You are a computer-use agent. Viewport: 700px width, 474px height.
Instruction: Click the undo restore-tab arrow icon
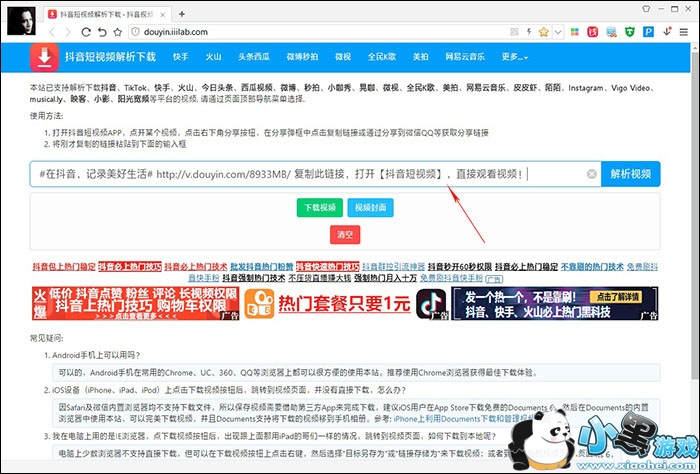tap(102, 32)
